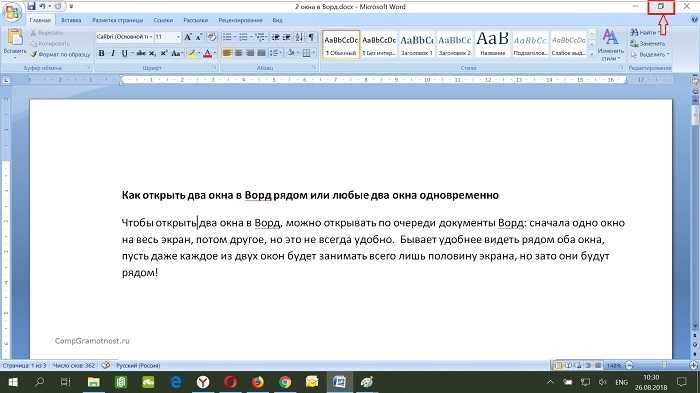700x393 pixels.
Task: Increase font size with grow button
Action: click(188, 37)
